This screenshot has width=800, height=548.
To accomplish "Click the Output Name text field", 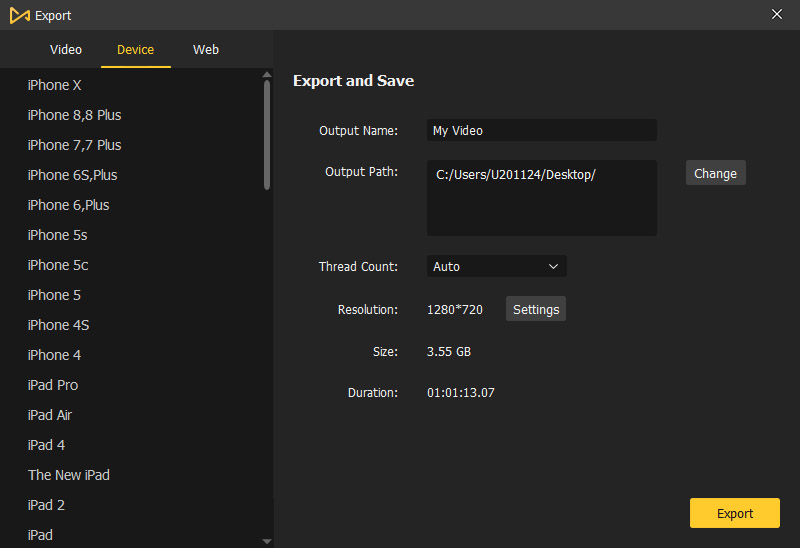I will (541, 131).
